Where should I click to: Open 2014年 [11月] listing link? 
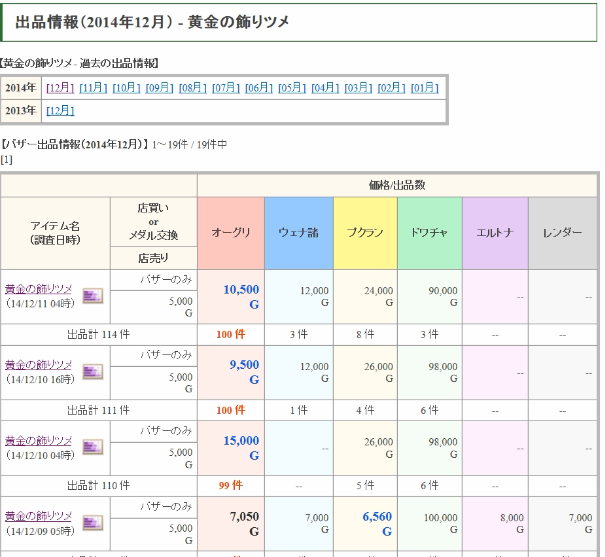tap(93, 88)
